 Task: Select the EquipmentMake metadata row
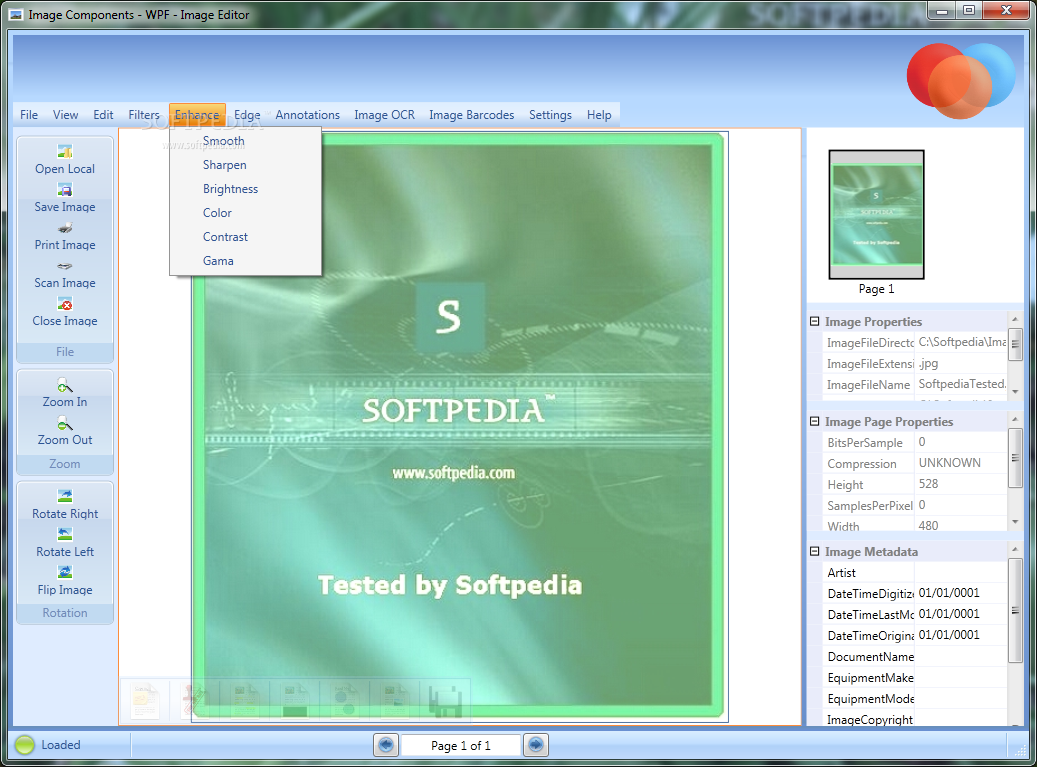coord(915,678)
